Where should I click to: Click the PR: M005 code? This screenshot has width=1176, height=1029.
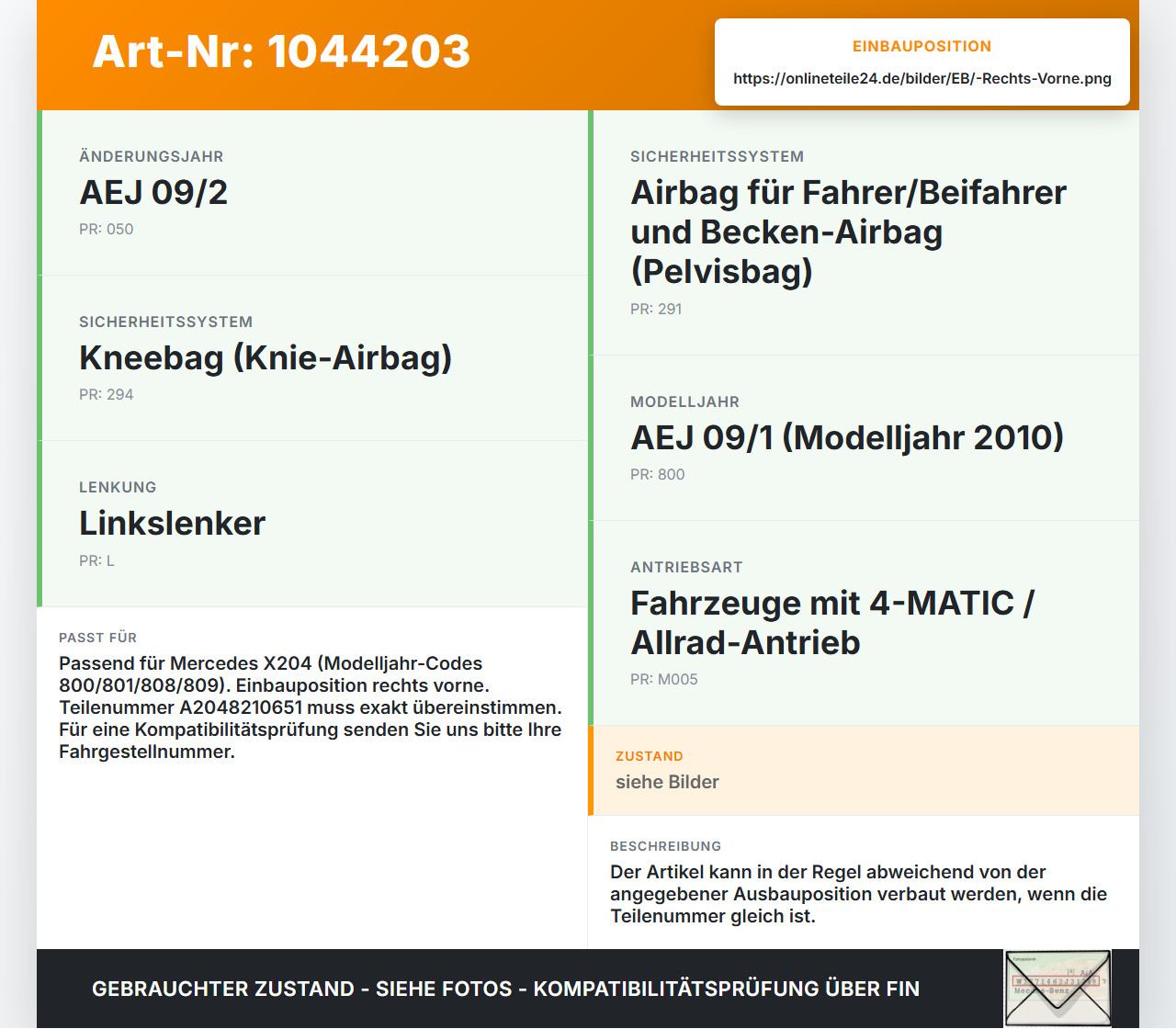pos(664,679)
